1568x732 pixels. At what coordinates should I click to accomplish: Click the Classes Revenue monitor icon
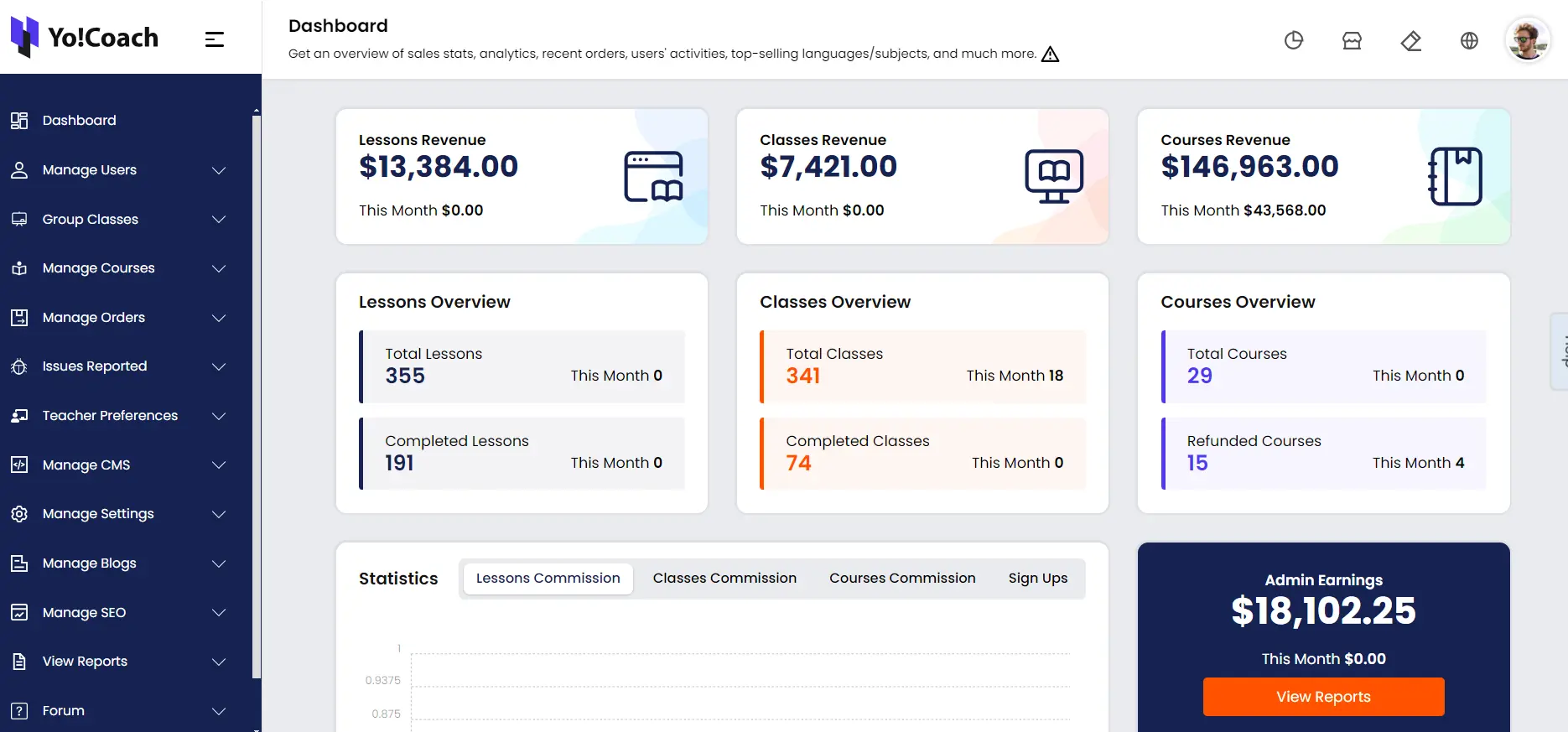pos(1054,176)
